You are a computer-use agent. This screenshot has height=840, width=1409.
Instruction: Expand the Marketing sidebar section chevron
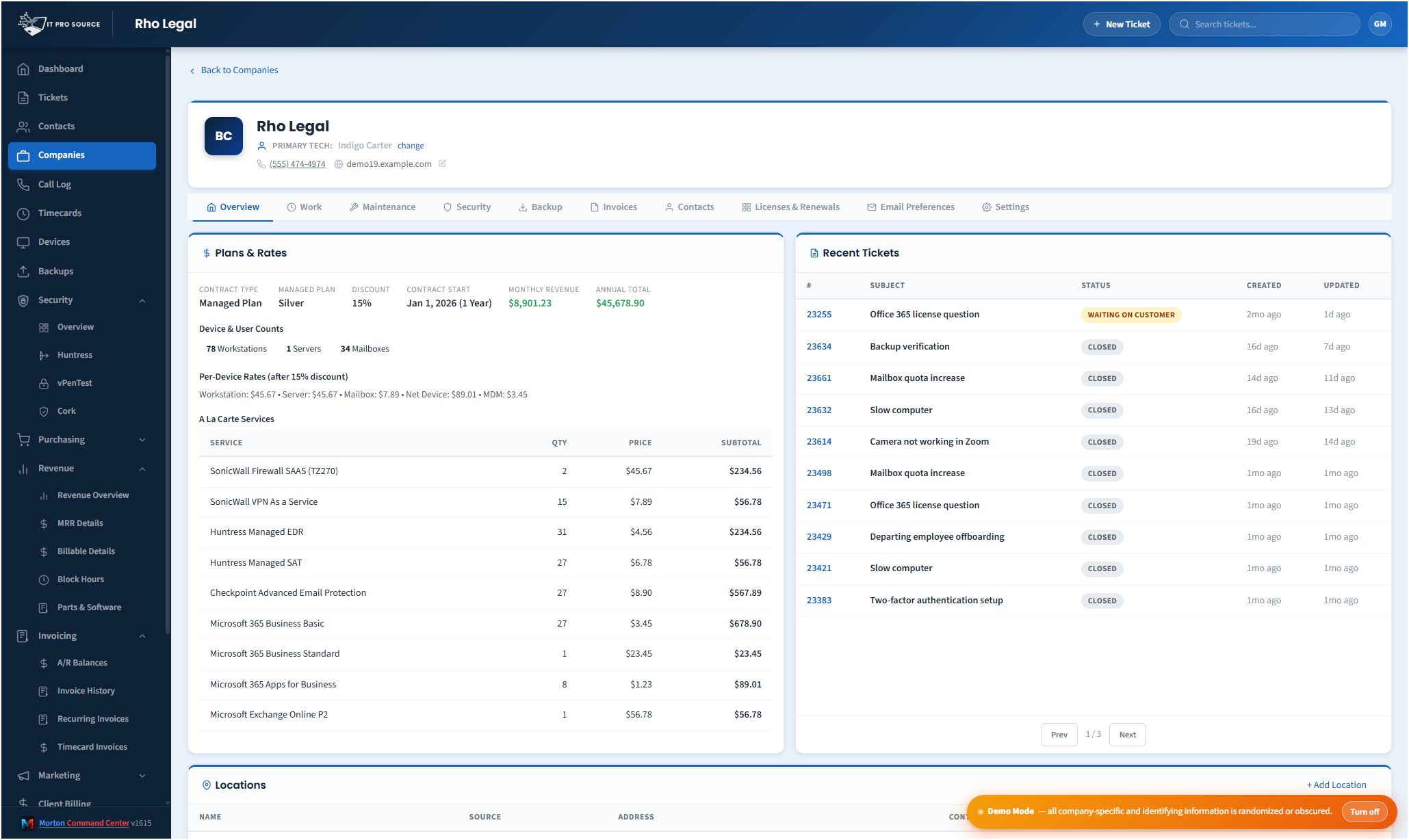(x=142, y=776)
